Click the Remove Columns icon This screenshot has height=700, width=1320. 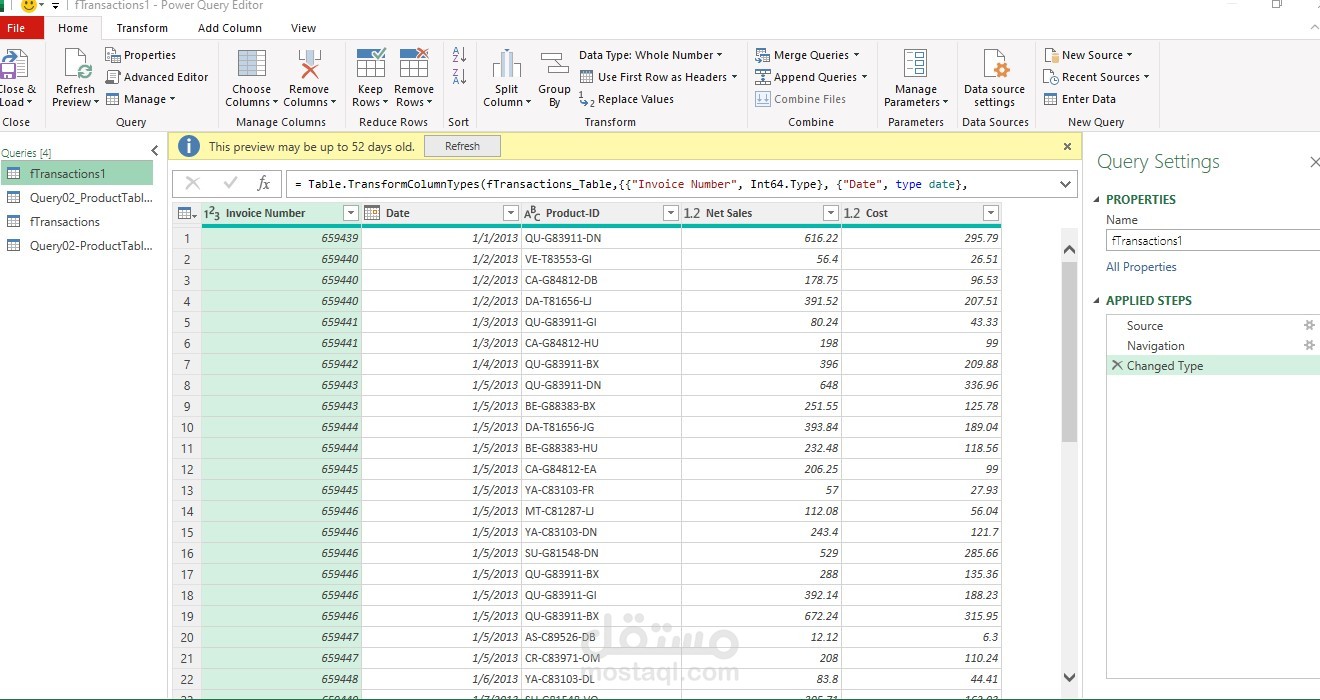(x=309, y=64)
